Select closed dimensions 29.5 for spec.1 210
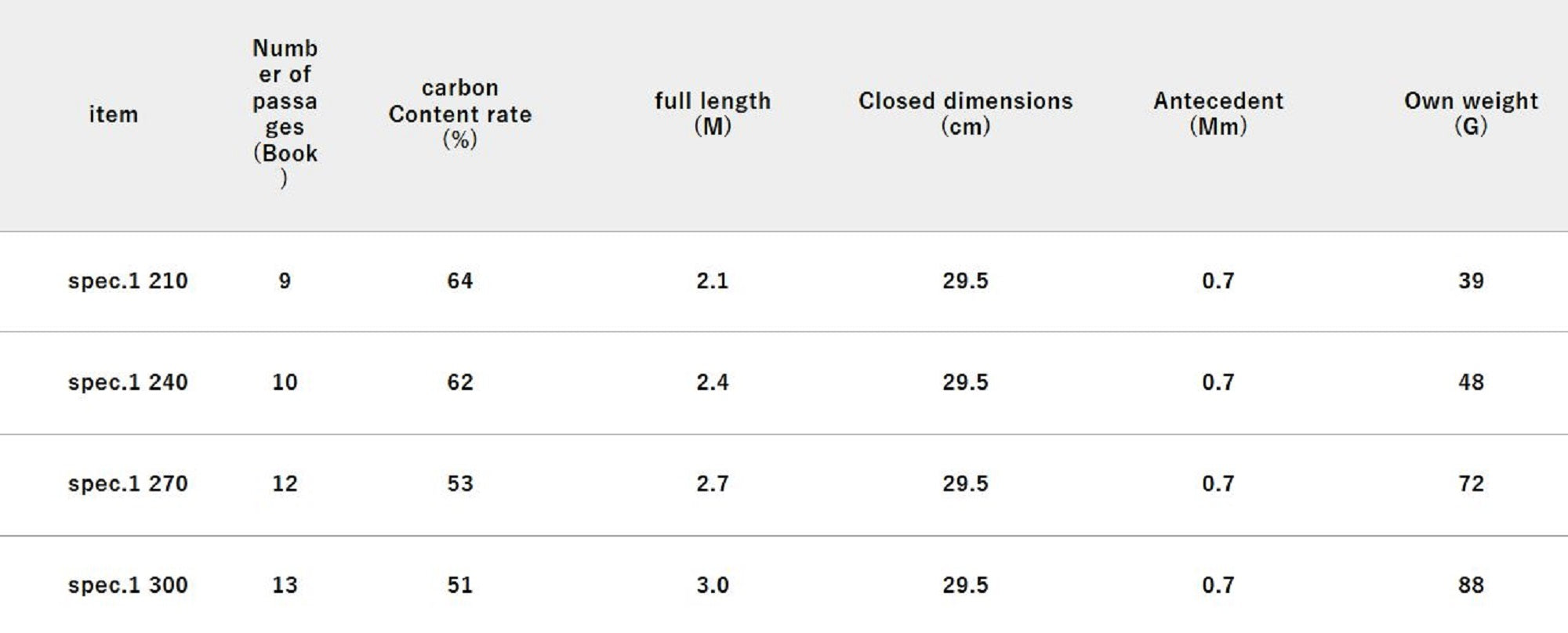This screenshot has width=1568, height=633. tap(965, 281)
